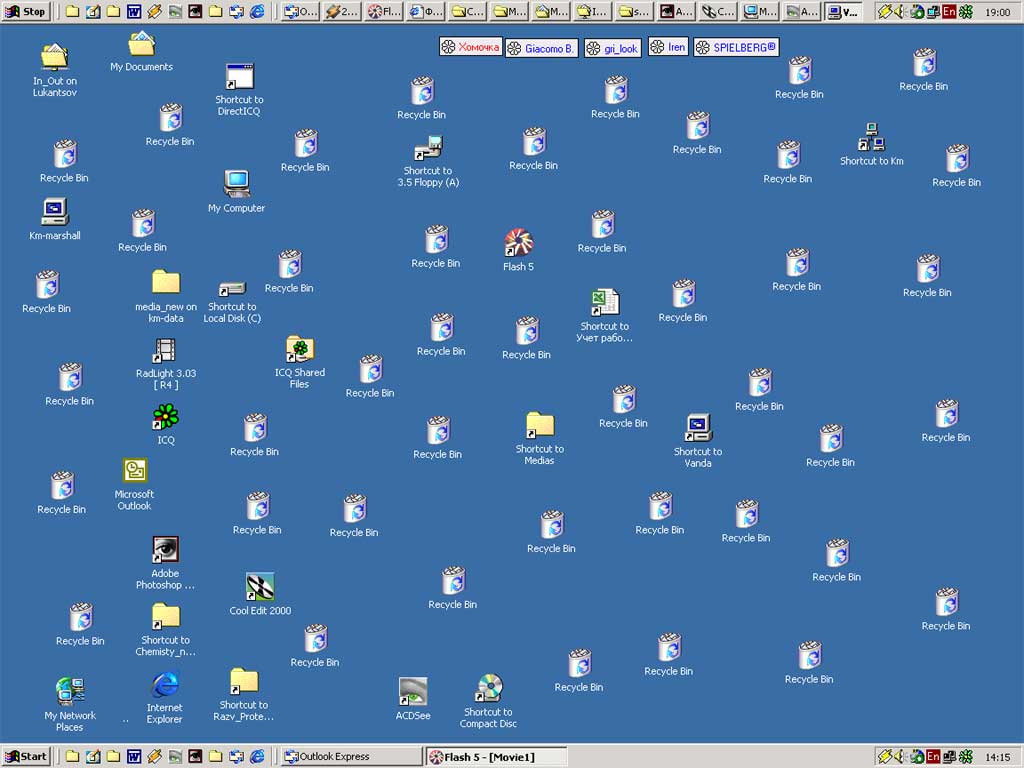Open the Start menu button
Image resolution: width=1024 pixels, height=768 pixels.
(x=26, y=756)
